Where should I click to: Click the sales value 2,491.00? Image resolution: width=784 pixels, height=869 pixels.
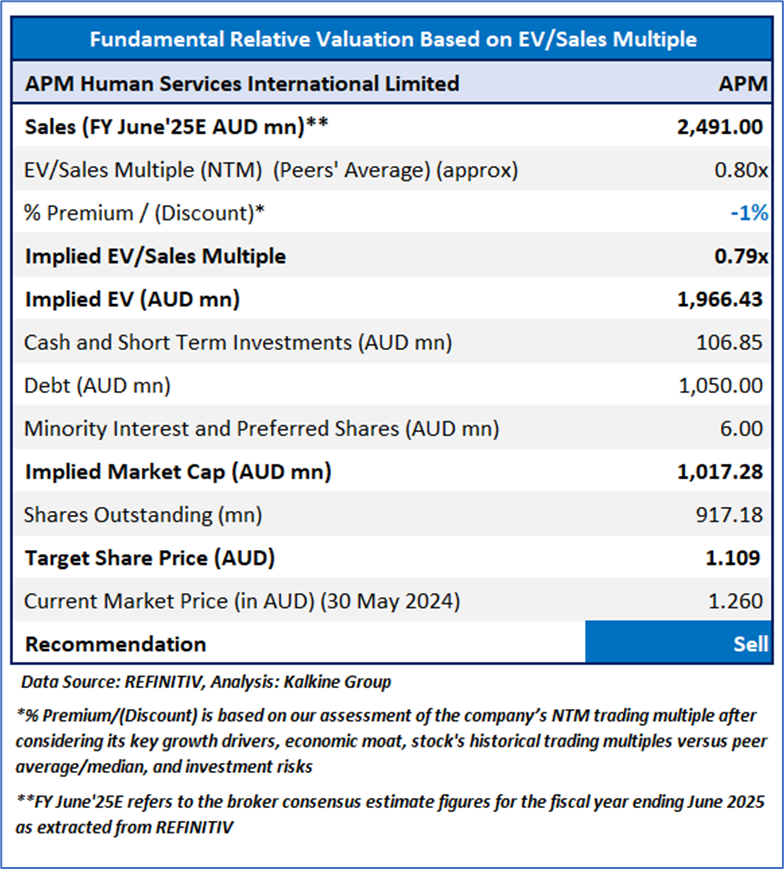[x=720, y=127]
